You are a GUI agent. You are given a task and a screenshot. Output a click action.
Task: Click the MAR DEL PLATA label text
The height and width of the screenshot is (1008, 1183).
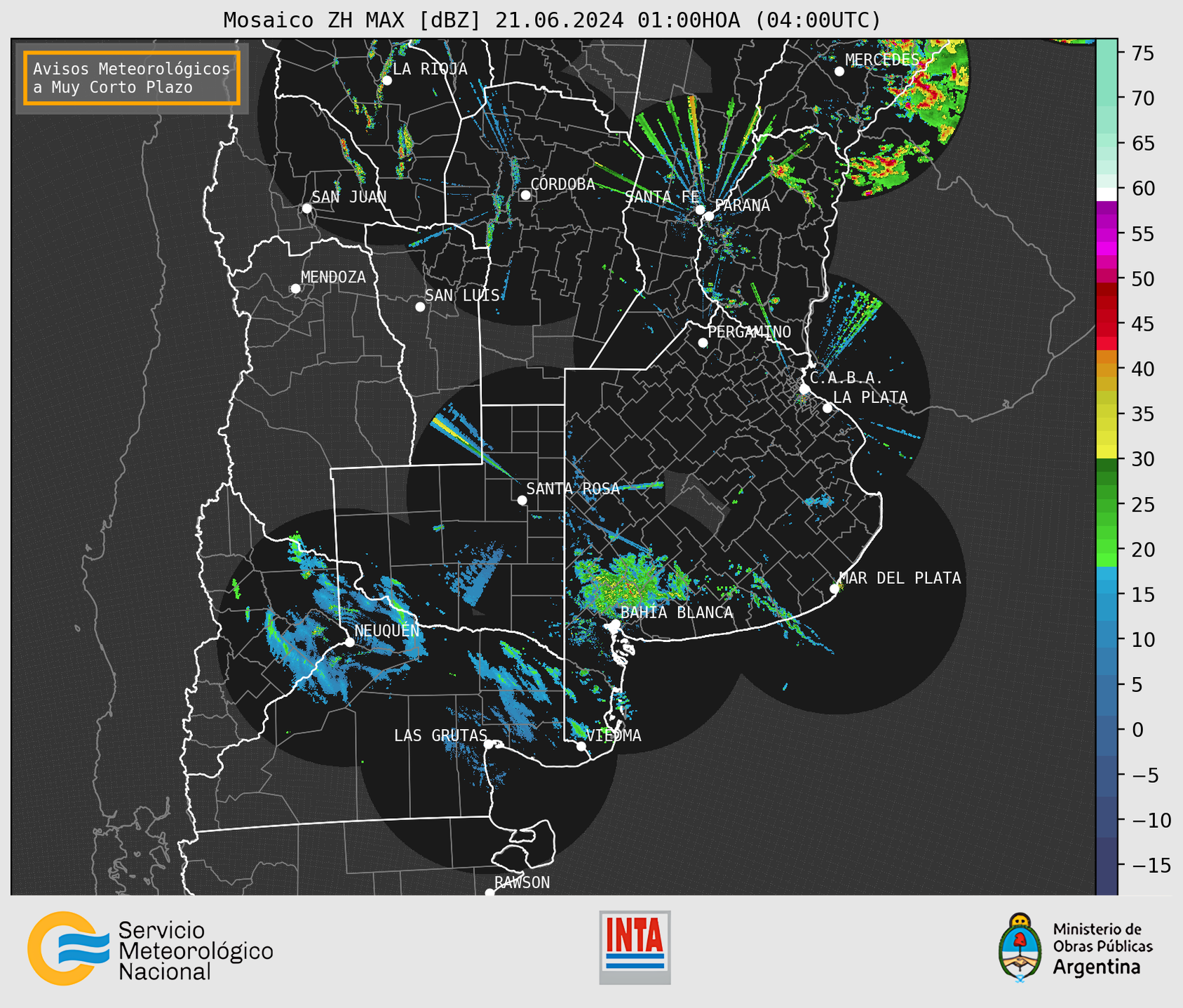pyautogui.click(x=900, y=578)
